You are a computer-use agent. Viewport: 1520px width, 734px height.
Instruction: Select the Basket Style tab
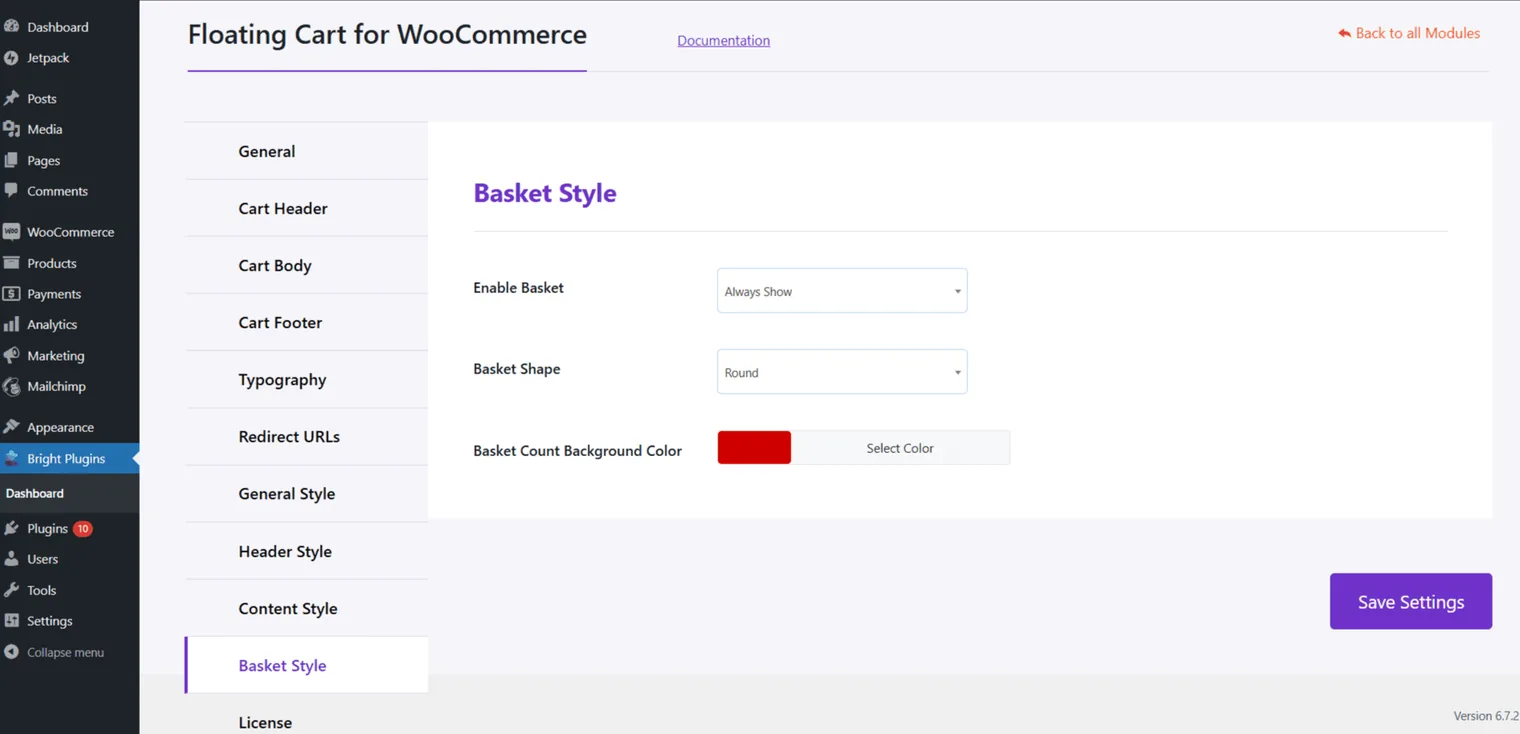307,665
